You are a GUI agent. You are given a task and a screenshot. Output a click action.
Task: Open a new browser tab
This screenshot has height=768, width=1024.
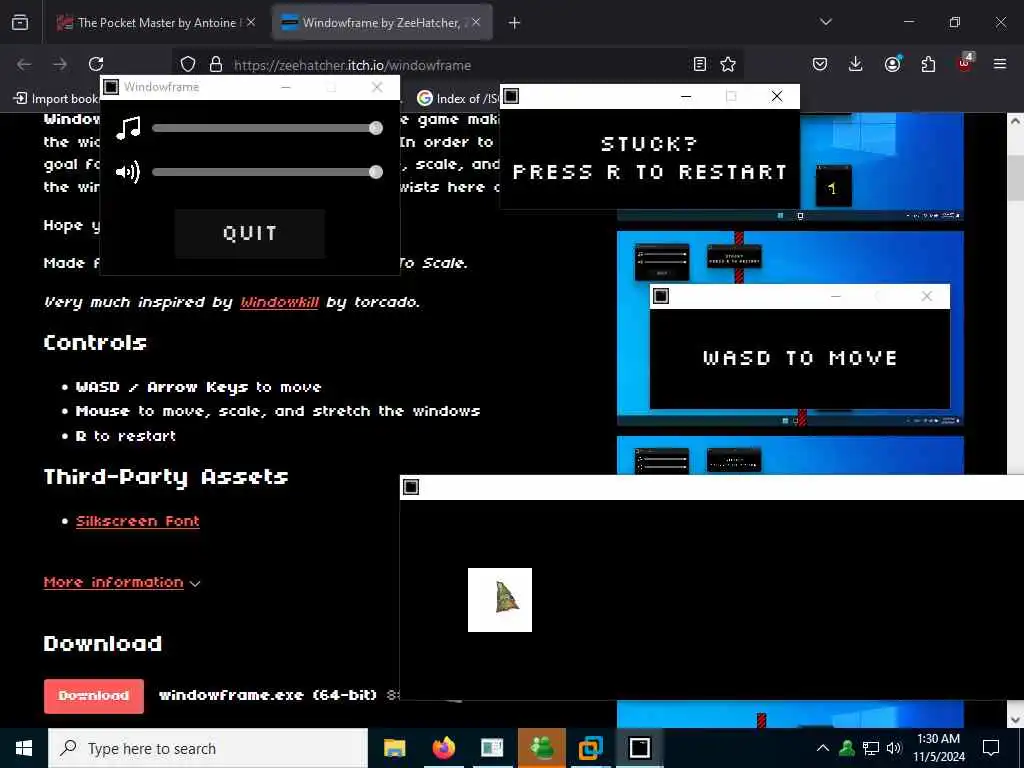pyautogui.click(x=514, y=23)
